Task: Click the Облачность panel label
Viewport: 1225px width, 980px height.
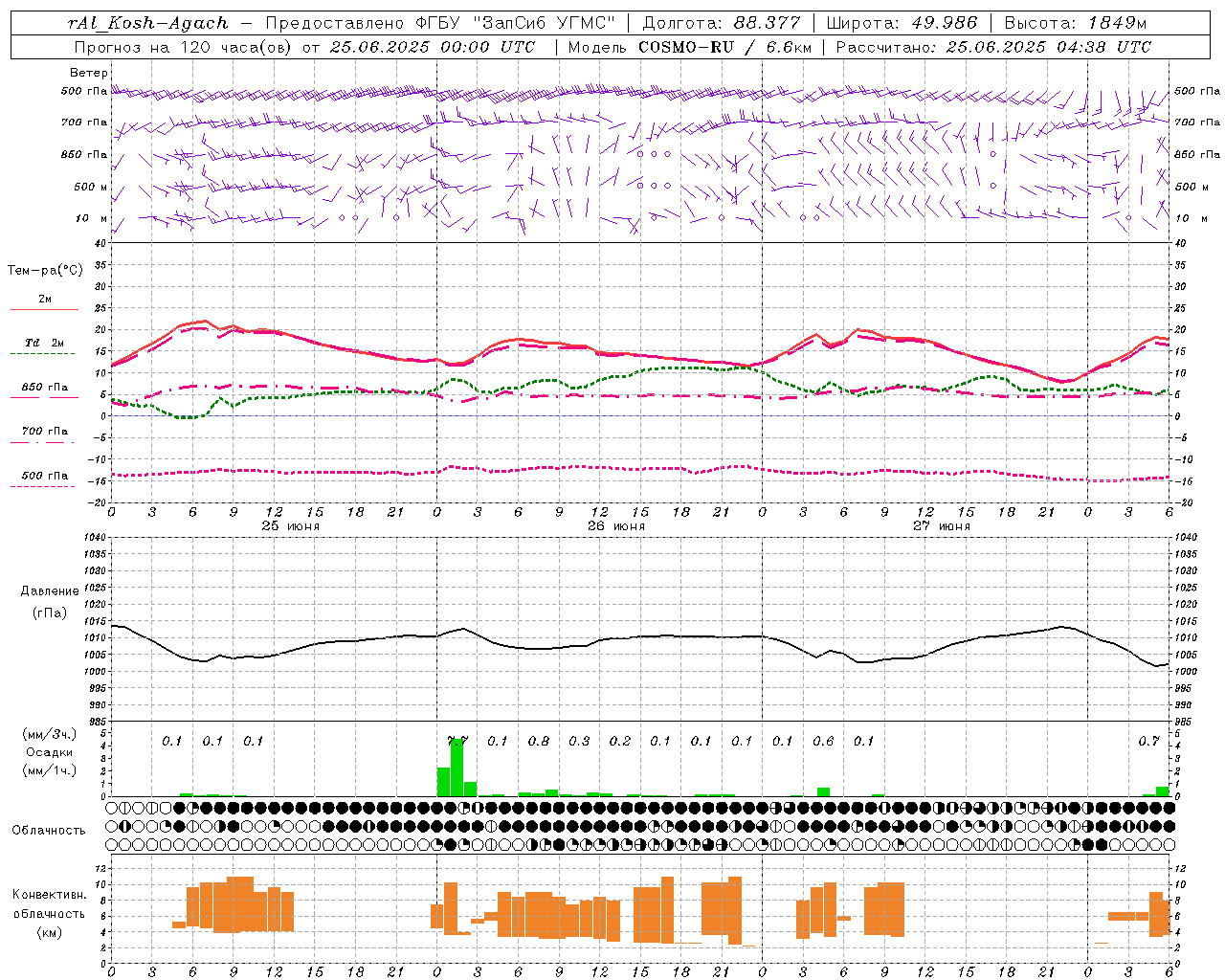Action: [x=49, y=831]
